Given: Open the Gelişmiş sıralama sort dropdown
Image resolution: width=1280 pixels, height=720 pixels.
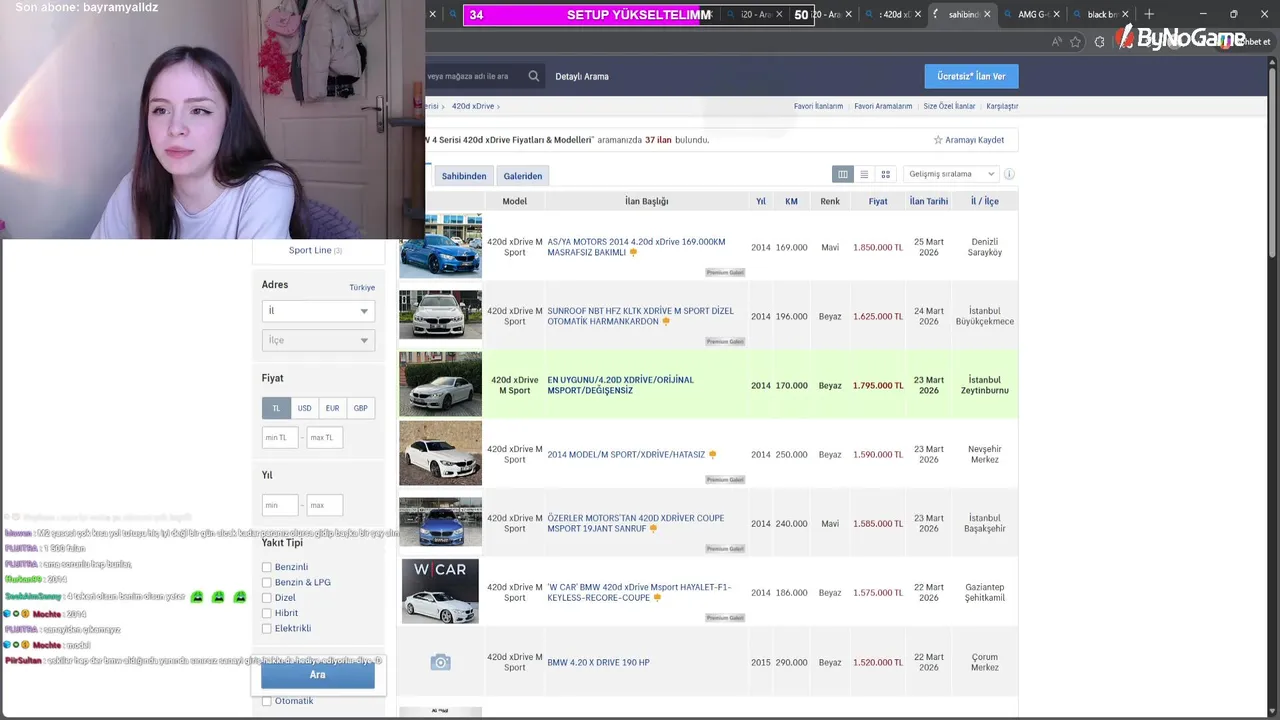Looking at the screenshot, I should (950, 174).
